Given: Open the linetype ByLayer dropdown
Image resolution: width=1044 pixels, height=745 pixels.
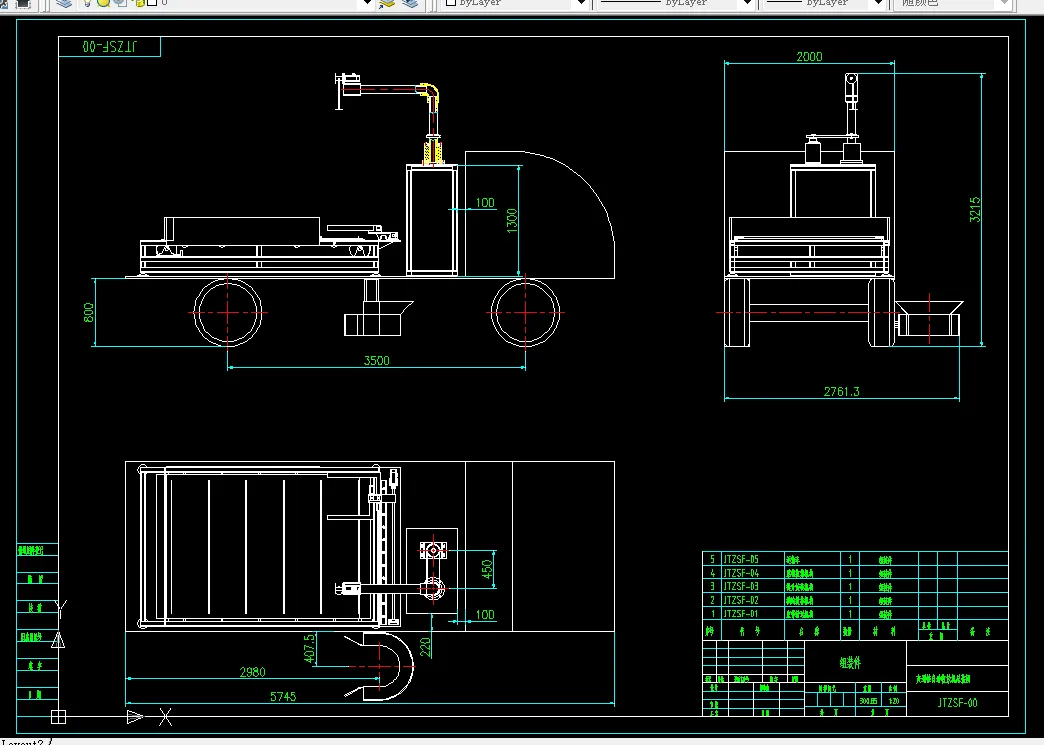Looking at the screenshot, I should (675, 3).
